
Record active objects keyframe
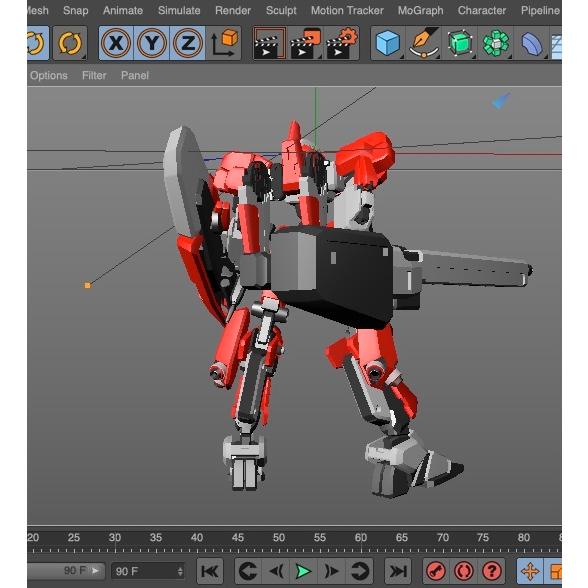coord(436,571)
